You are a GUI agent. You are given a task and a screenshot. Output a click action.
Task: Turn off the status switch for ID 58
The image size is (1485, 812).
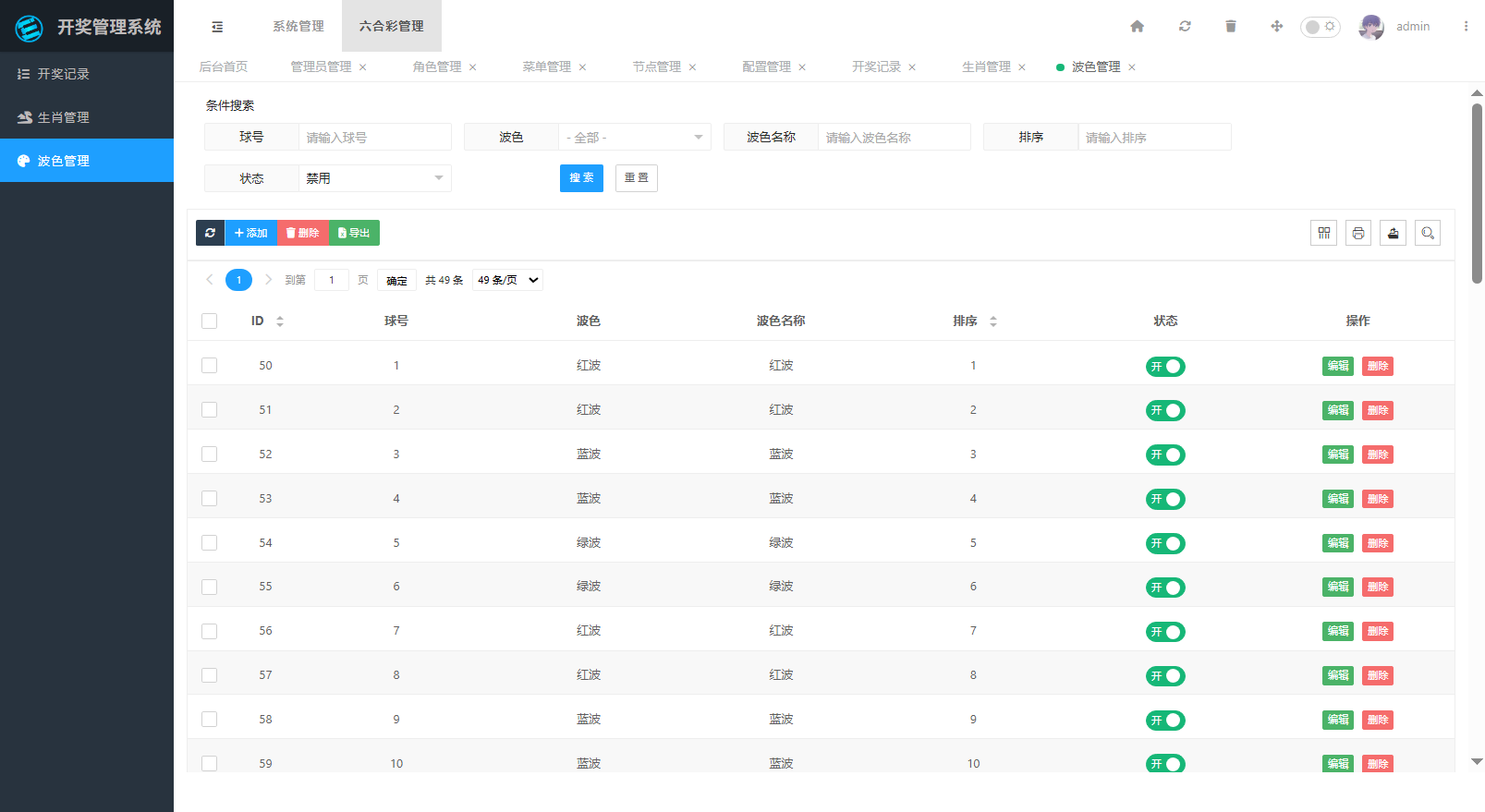click(x=1165, y=720)
